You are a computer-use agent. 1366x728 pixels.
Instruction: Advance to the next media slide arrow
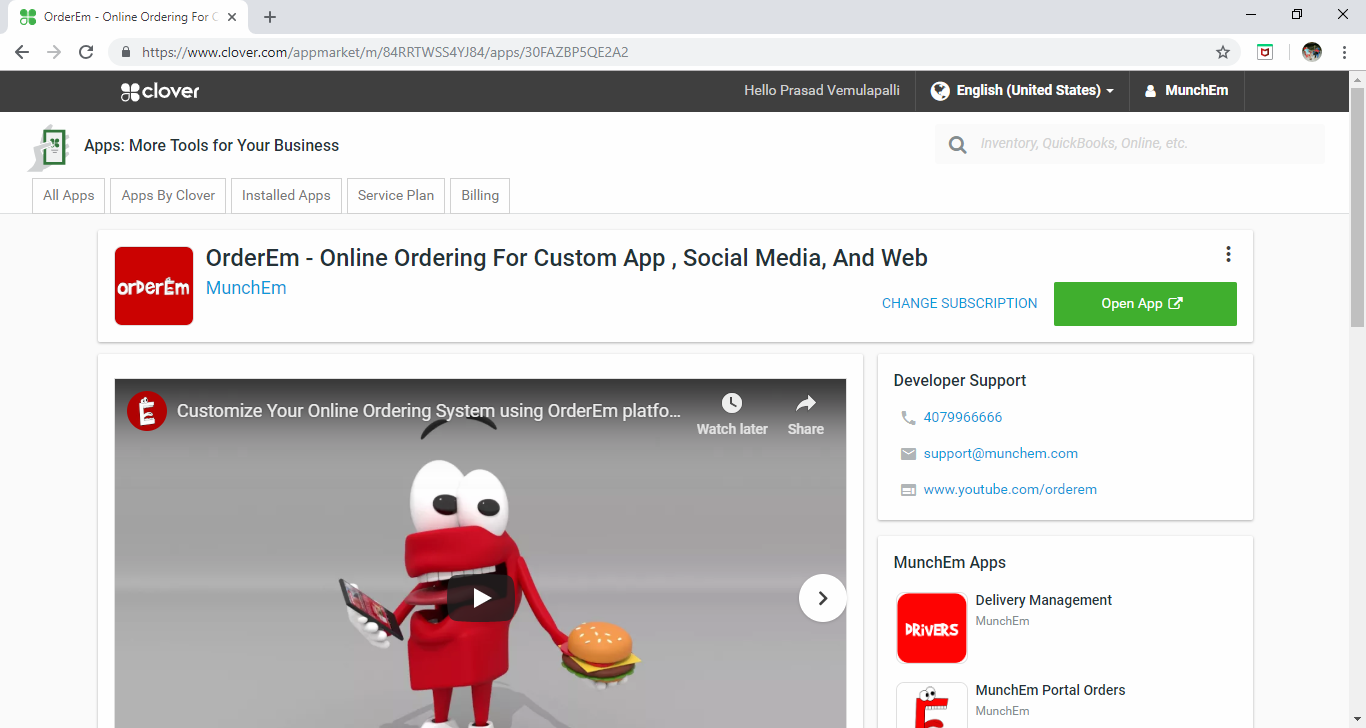pyautogui.click(x=823, y=598)
